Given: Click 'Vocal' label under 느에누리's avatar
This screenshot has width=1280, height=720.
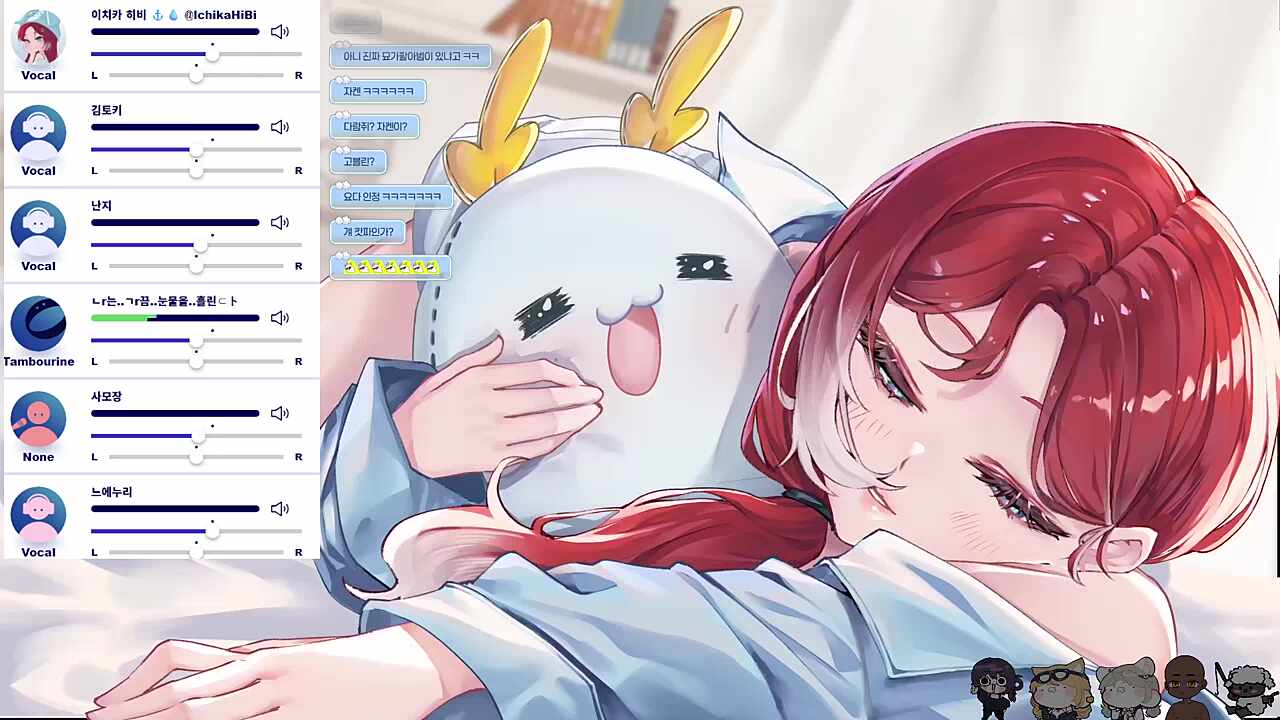Looking at the screenshot, I should point(38,552).
